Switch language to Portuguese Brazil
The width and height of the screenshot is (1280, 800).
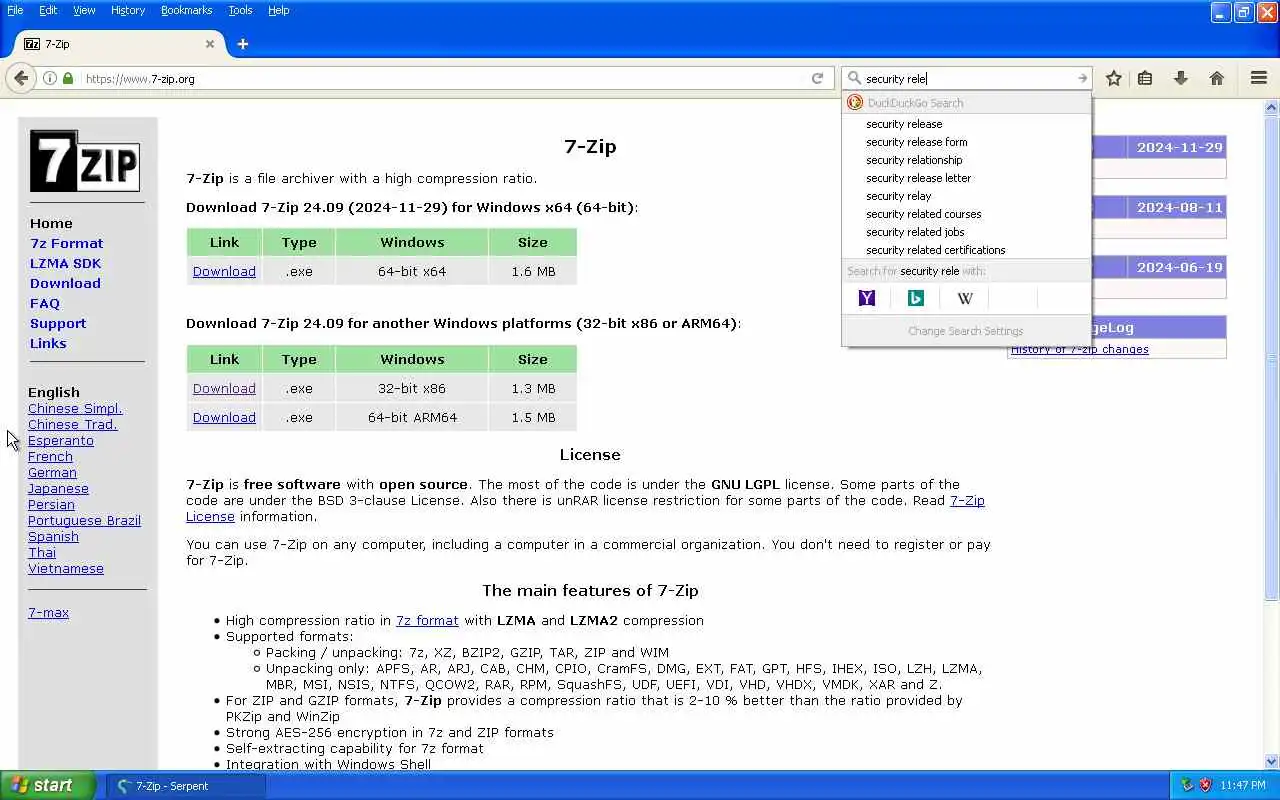pos(84,520)
